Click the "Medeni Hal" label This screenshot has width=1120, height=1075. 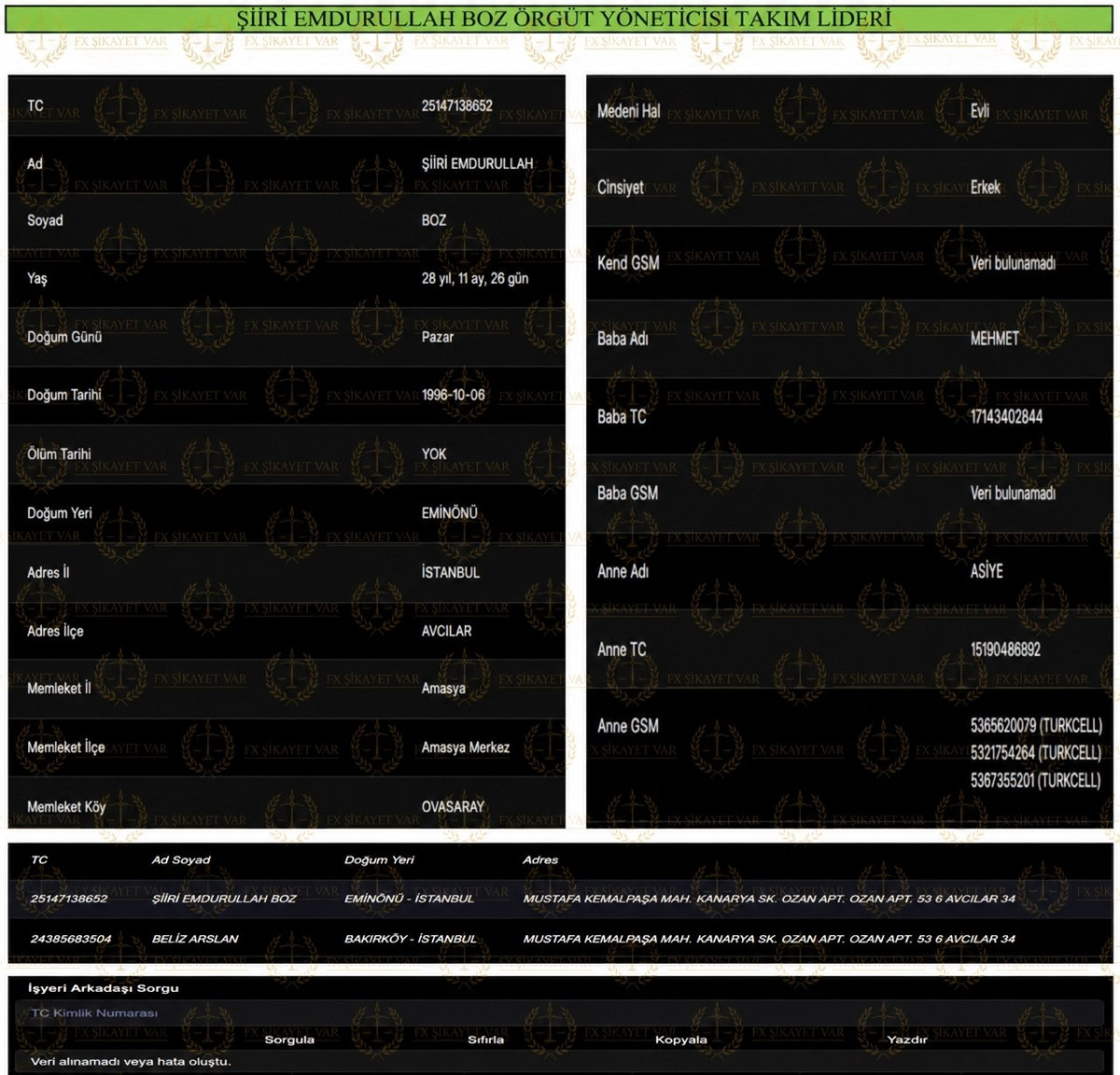click(628, 111)
